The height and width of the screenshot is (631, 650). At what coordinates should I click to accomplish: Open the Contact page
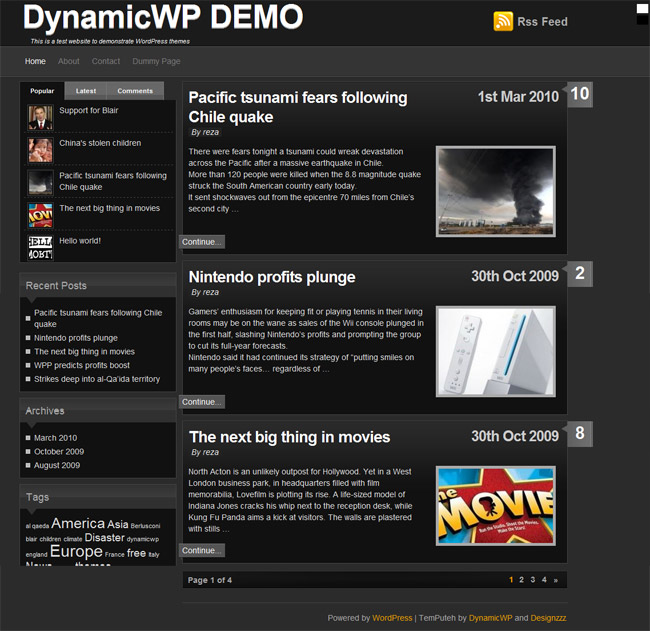(106, 61)
